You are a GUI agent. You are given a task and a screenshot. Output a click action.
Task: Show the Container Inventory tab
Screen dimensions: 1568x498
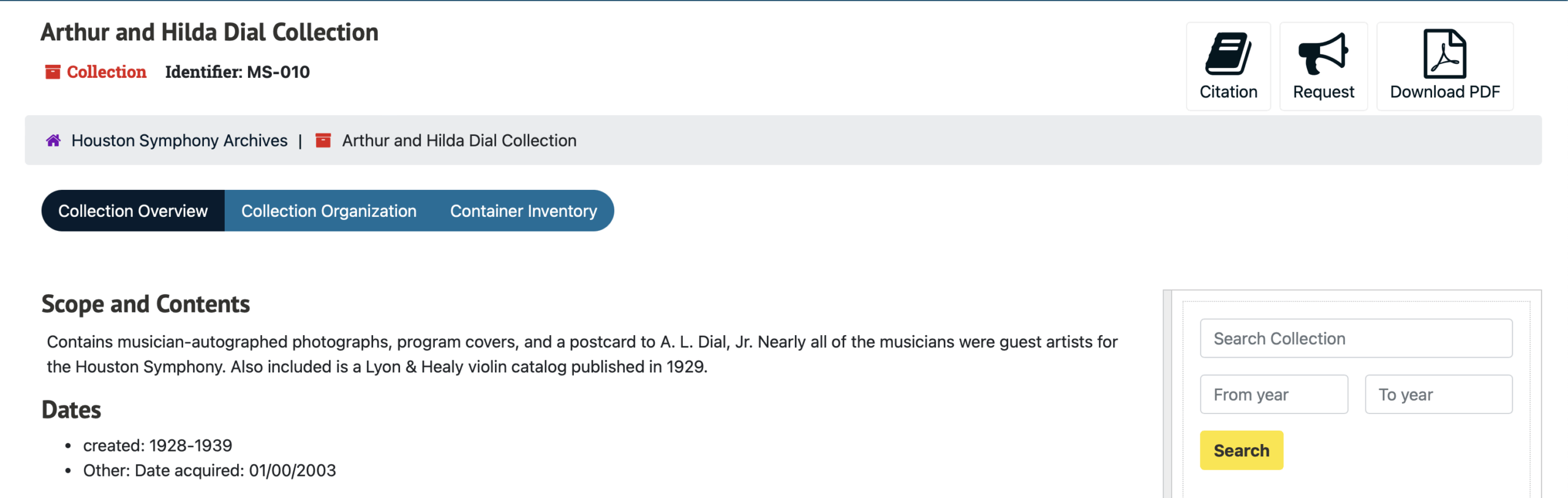pos(523,211)
